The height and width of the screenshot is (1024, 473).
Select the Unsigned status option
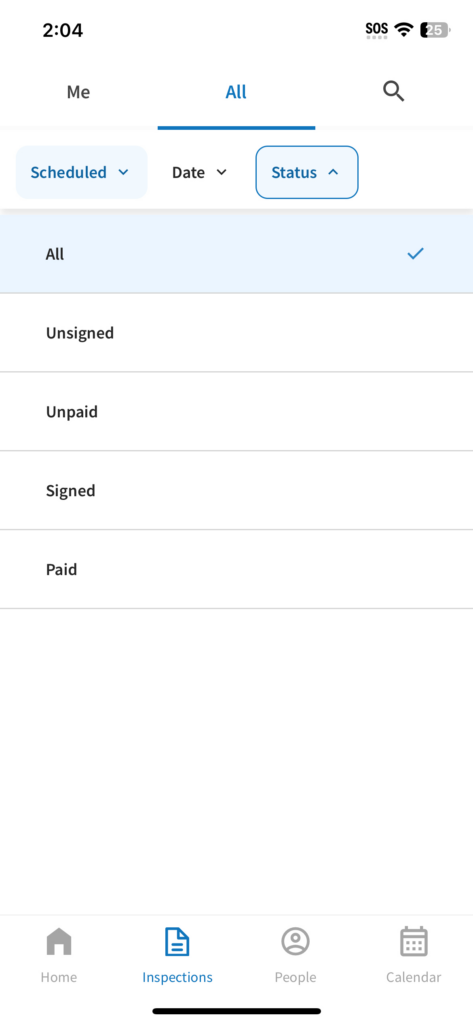coord(236,333)
